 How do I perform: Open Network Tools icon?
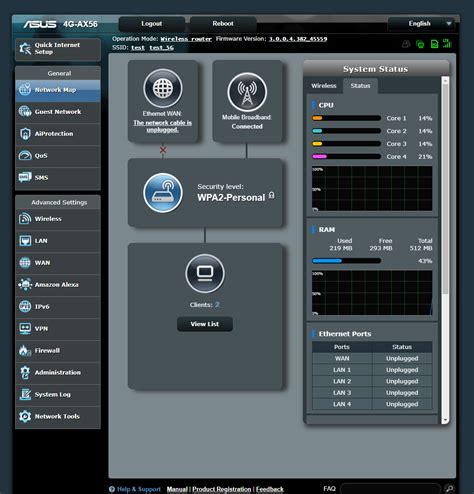click(25, 416)
